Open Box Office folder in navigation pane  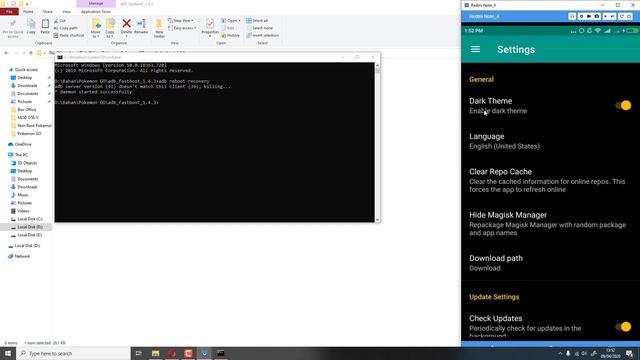[x=27, y=109]
